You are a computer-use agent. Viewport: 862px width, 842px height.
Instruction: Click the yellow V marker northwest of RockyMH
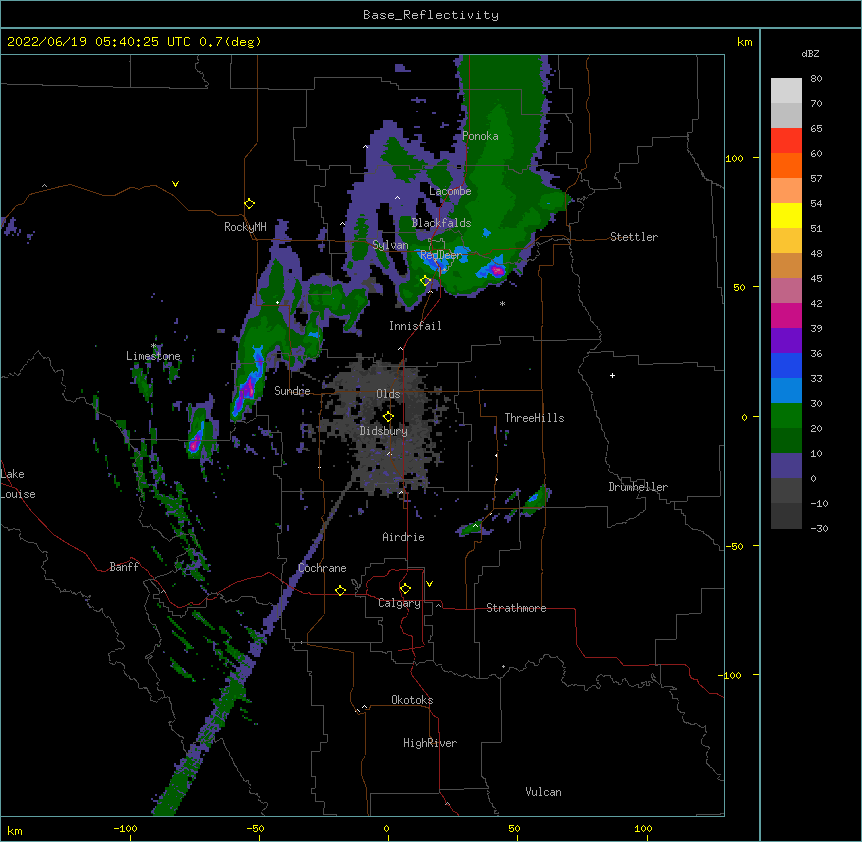(x=175, y=184)
